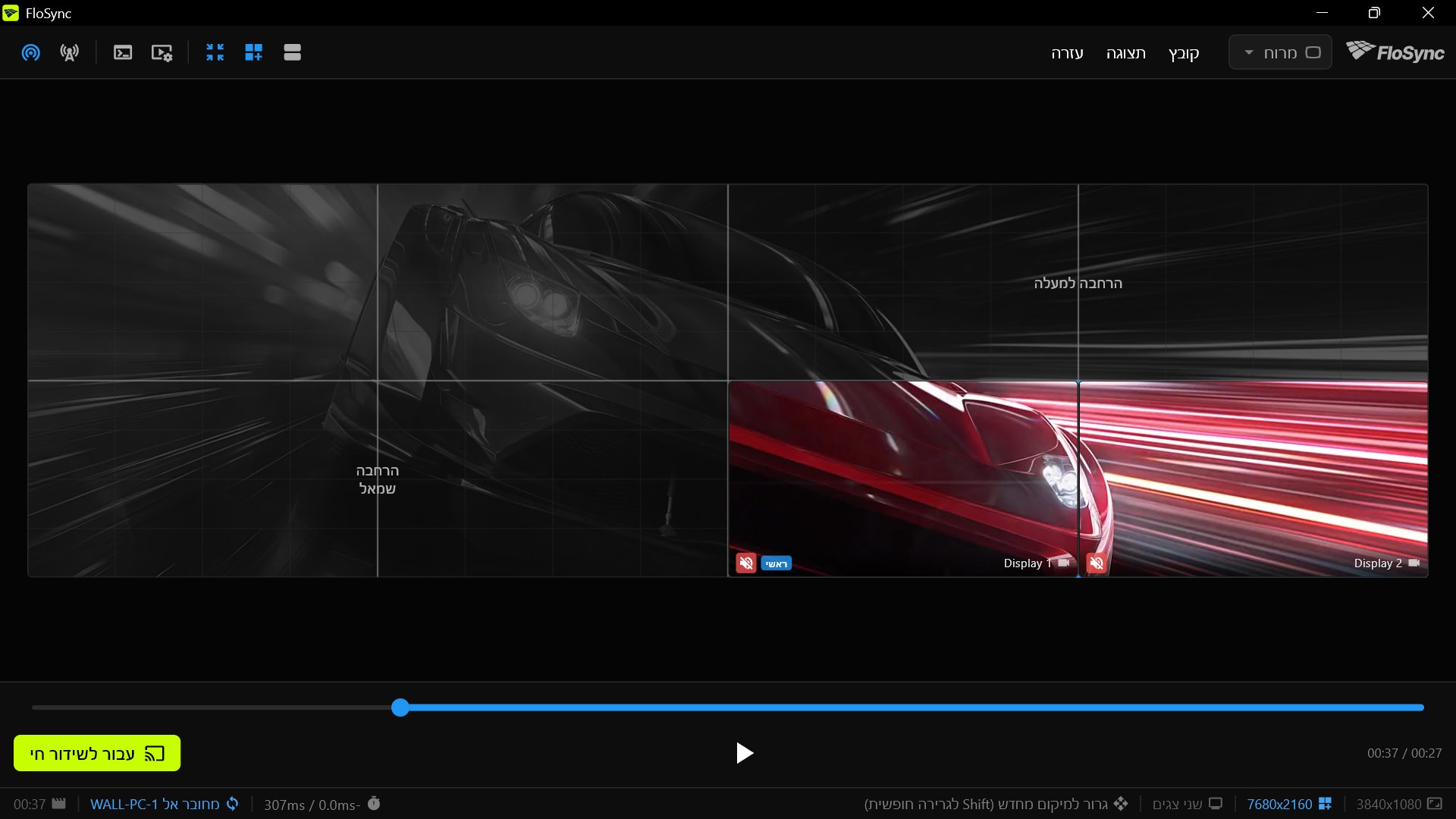The height and width of the screenshot is (819, 1456).
Task: Click the blue timeline slider handle
Action: (x=400, y=708)
